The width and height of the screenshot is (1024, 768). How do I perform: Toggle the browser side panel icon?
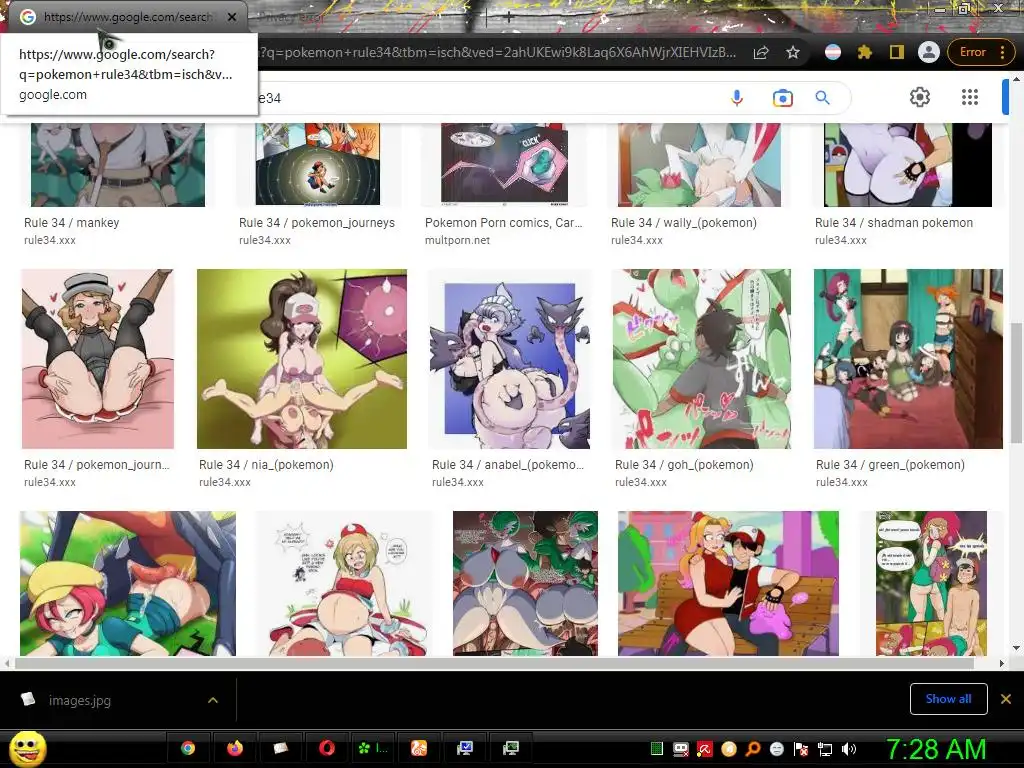coord(897,52)
